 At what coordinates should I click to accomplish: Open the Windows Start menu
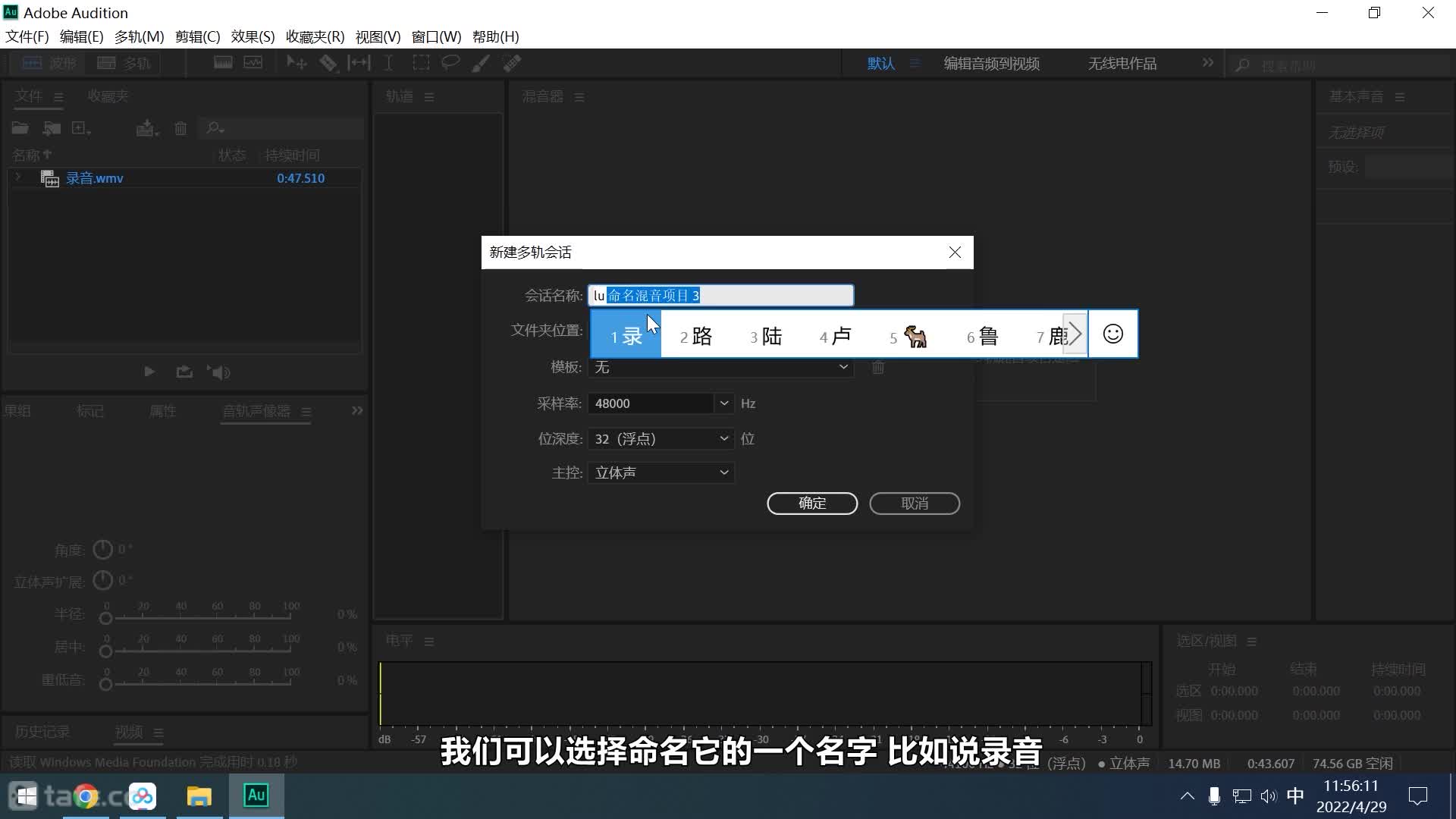point(26,795)
